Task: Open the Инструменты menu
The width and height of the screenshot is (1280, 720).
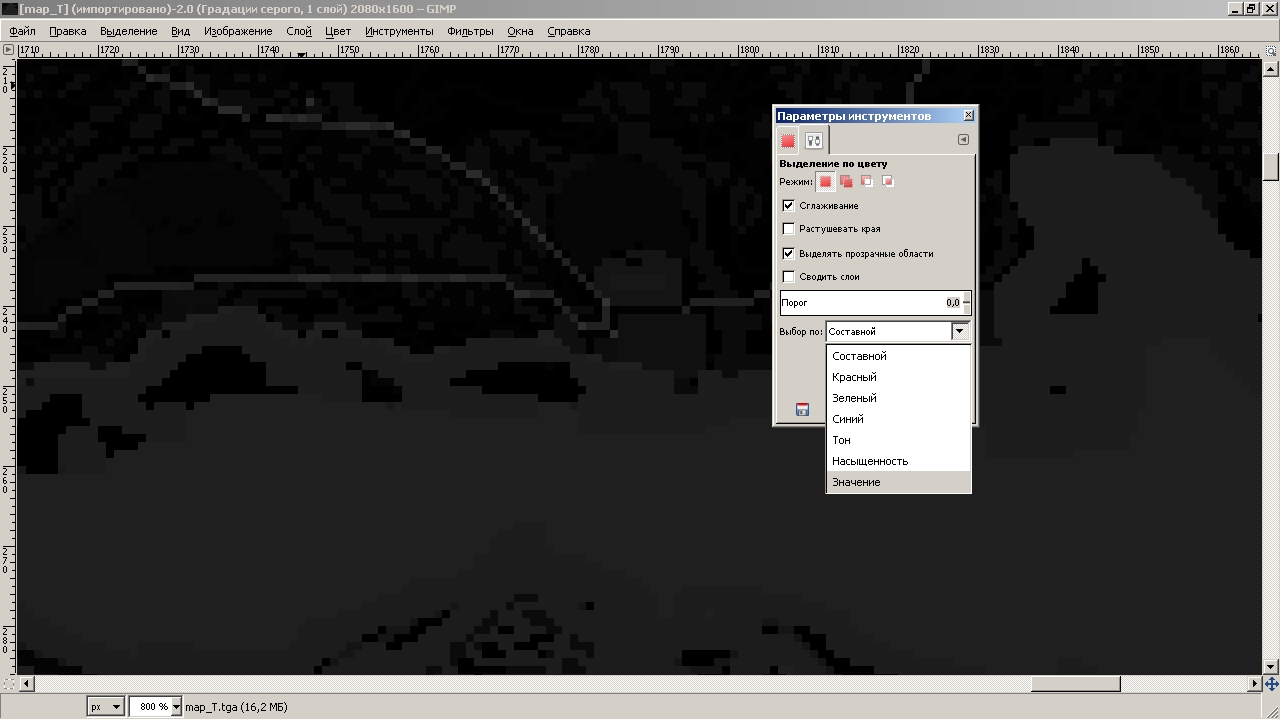Action: pyautogui.click(x=399, y=31)
